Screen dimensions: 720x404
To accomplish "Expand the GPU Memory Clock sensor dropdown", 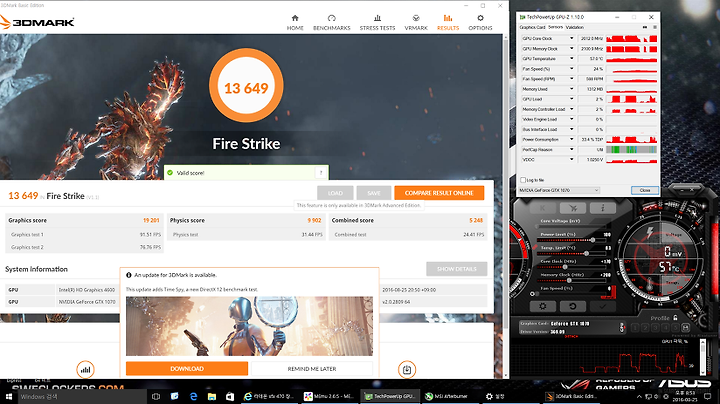I will [572, 49].
